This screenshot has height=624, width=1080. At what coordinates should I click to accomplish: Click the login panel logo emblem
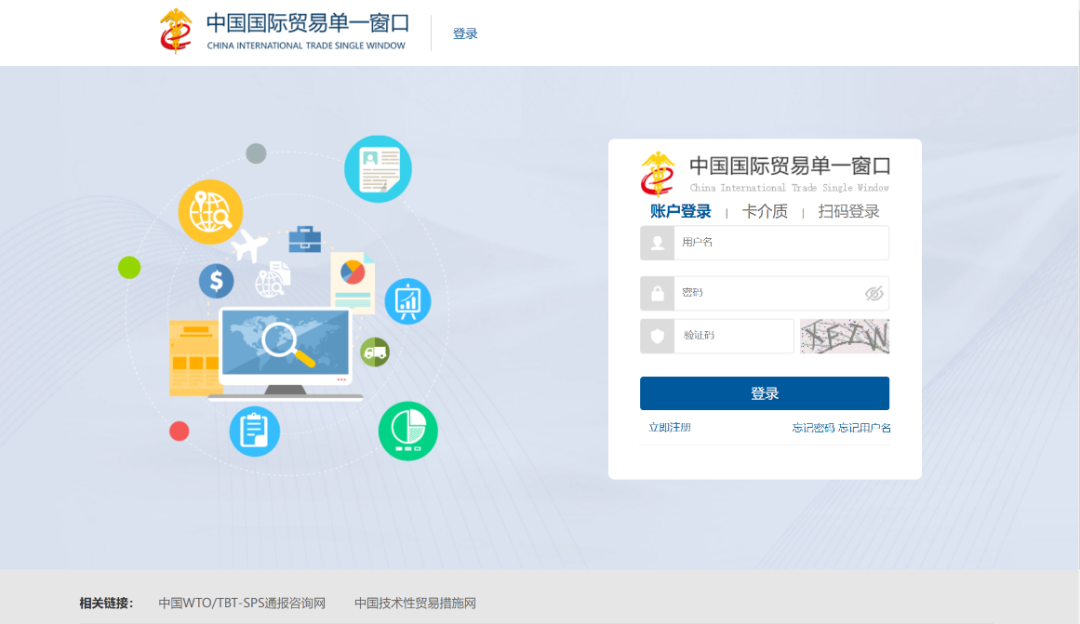658,174
